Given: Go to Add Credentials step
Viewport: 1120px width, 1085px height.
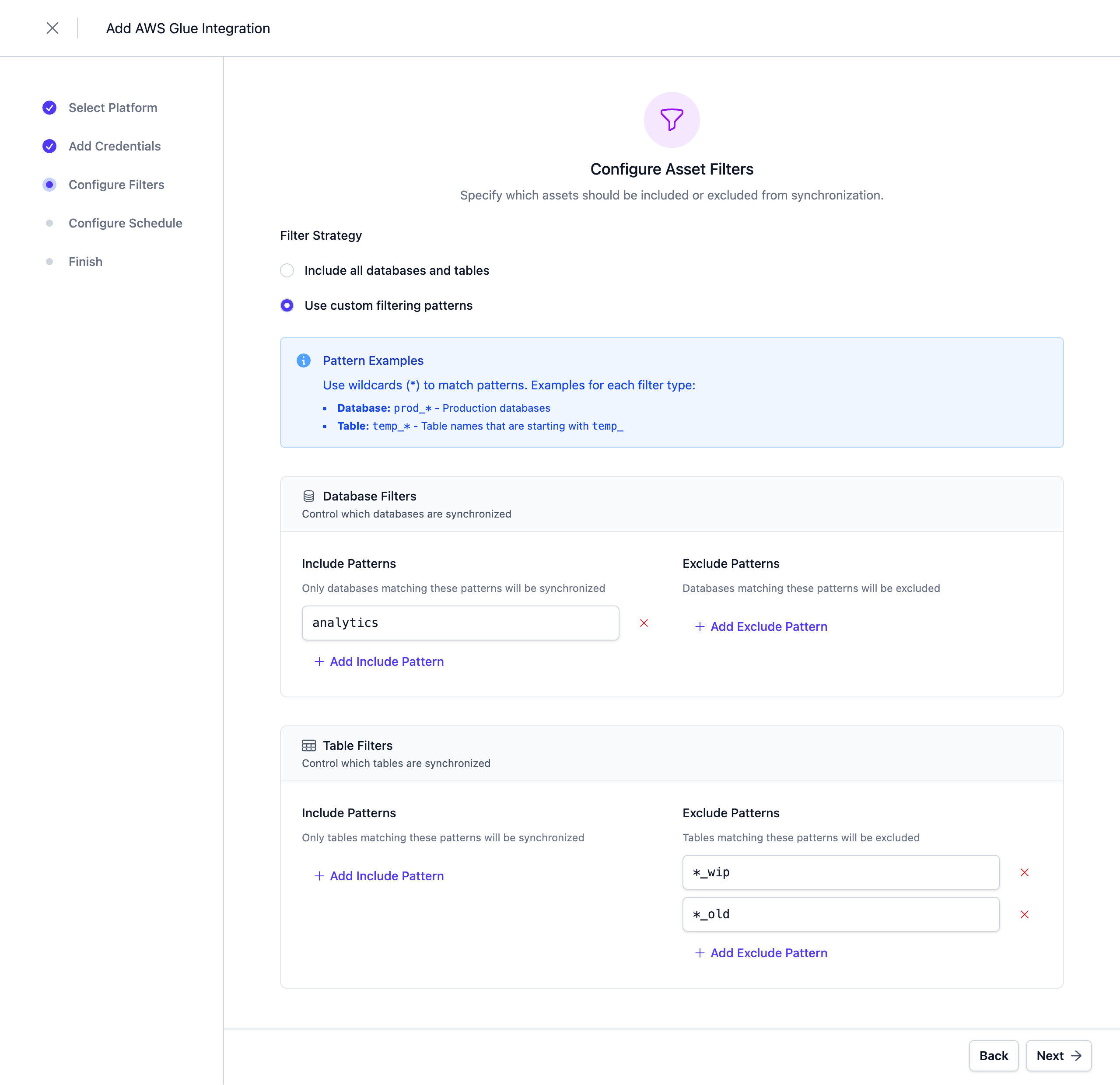Looking at the screenshot, I should click(114, 146).
